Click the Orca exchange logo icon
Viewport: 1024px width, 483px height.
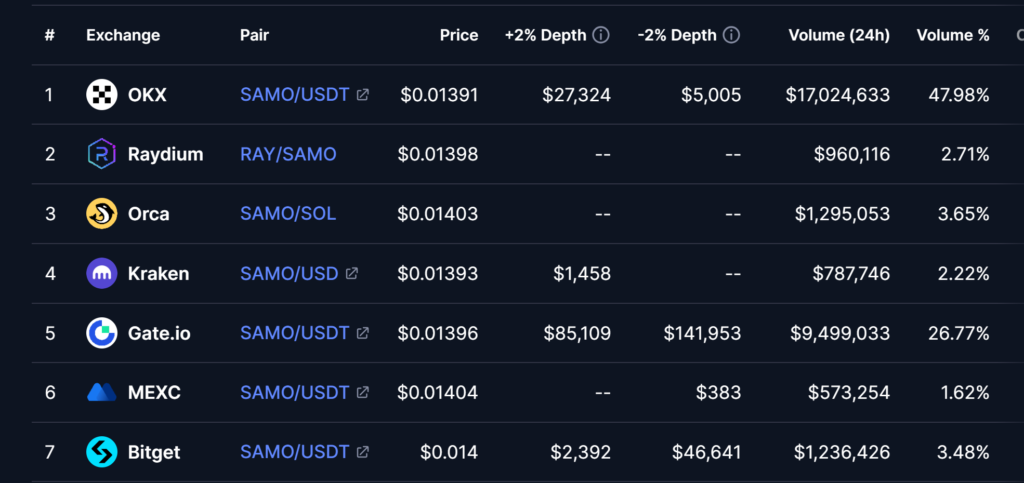(102, 214)
